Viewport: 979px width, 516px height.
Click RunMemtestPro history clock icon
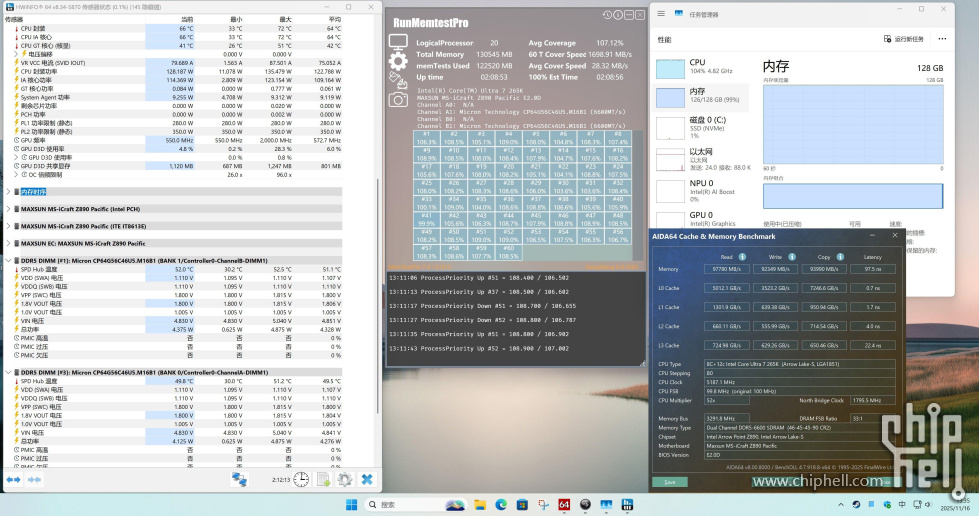[x=607, y=15]
